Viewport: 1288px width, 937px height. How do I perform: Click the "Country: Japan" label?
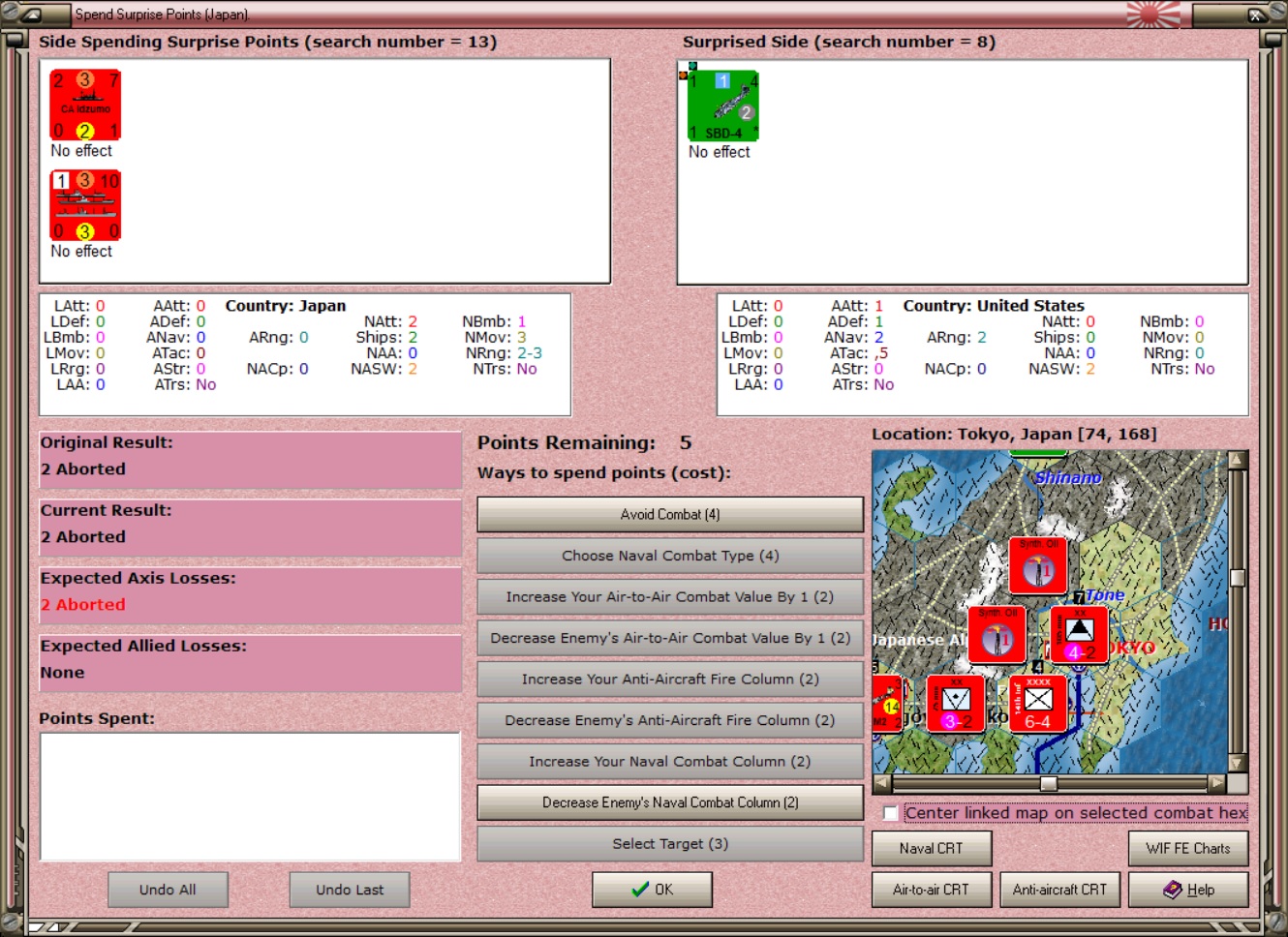coord(286,306)
